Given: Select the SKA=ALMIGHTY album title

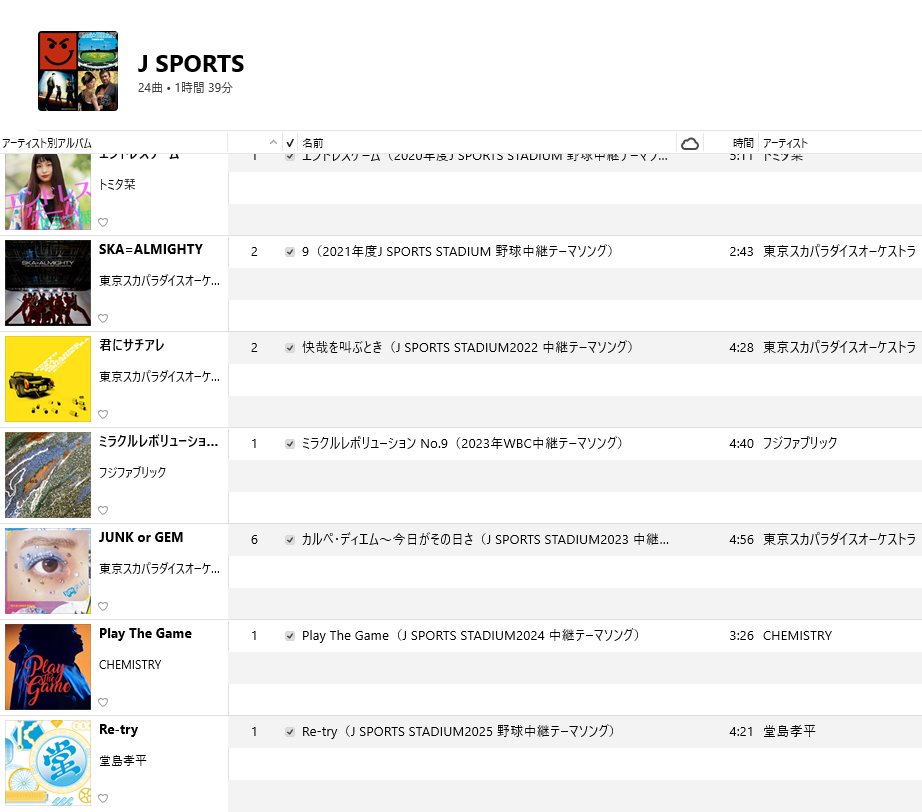Looking at the screenshot, I should 151,249.
